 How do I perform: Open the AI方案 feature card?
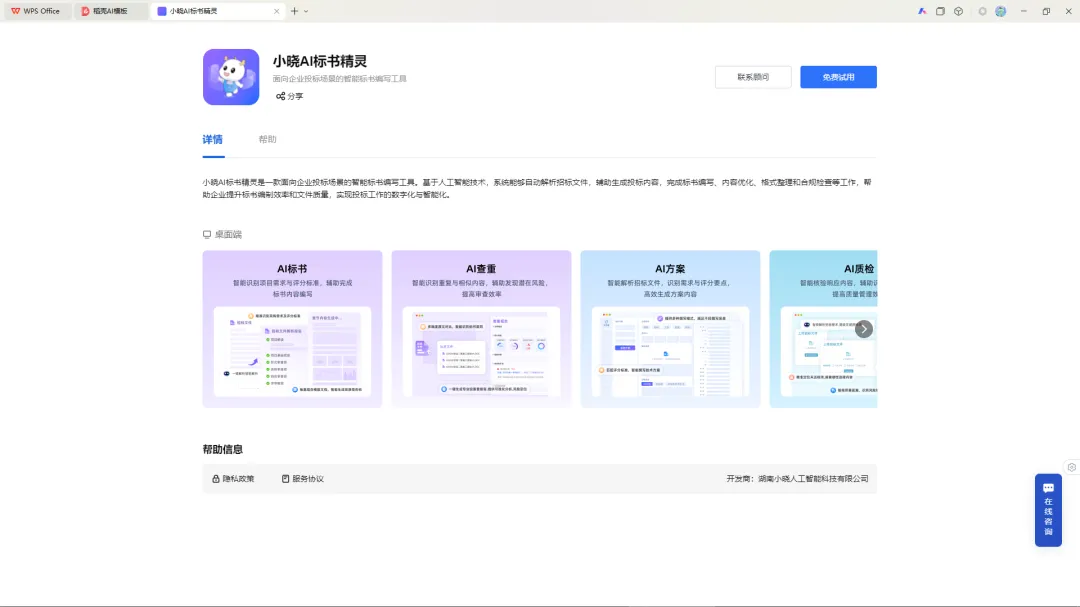pyautogui.click(x=670, y=329)
